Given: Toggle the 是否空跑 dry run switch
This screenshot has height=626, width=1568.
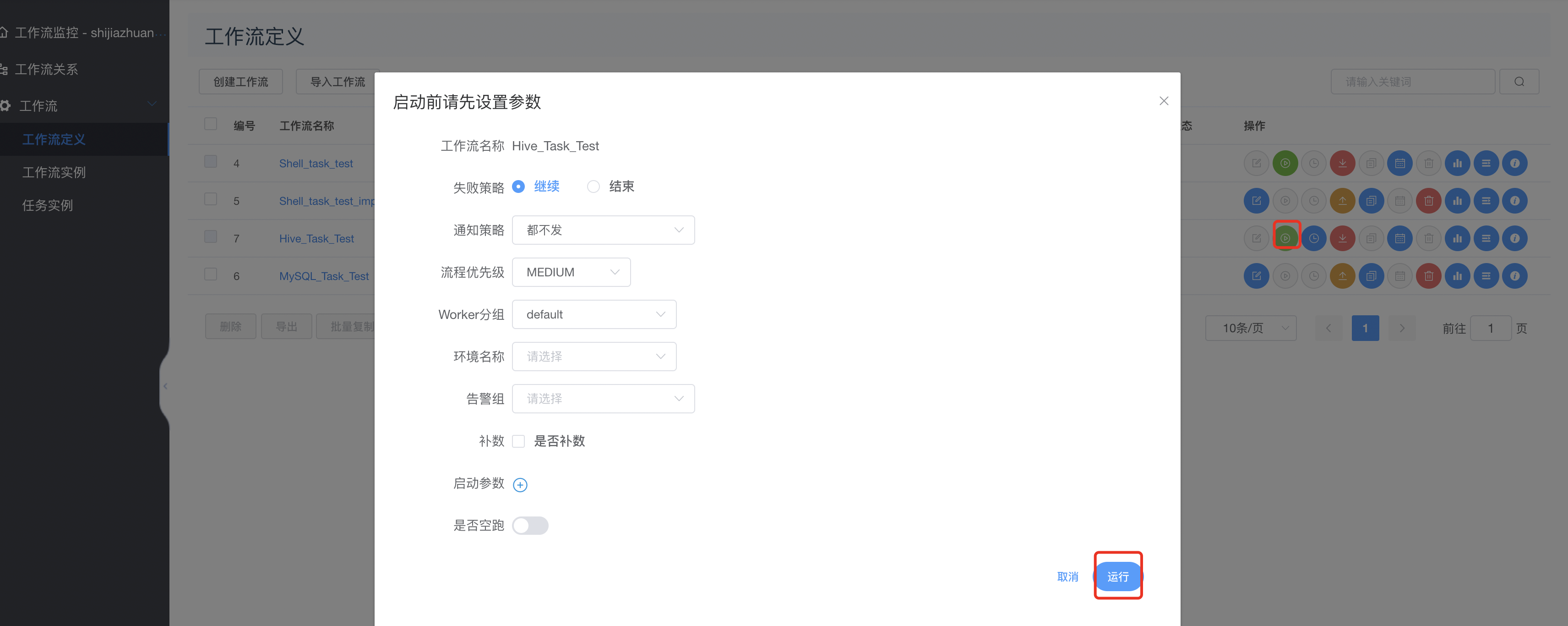Looking at the screenshot, I should point(530,526).
